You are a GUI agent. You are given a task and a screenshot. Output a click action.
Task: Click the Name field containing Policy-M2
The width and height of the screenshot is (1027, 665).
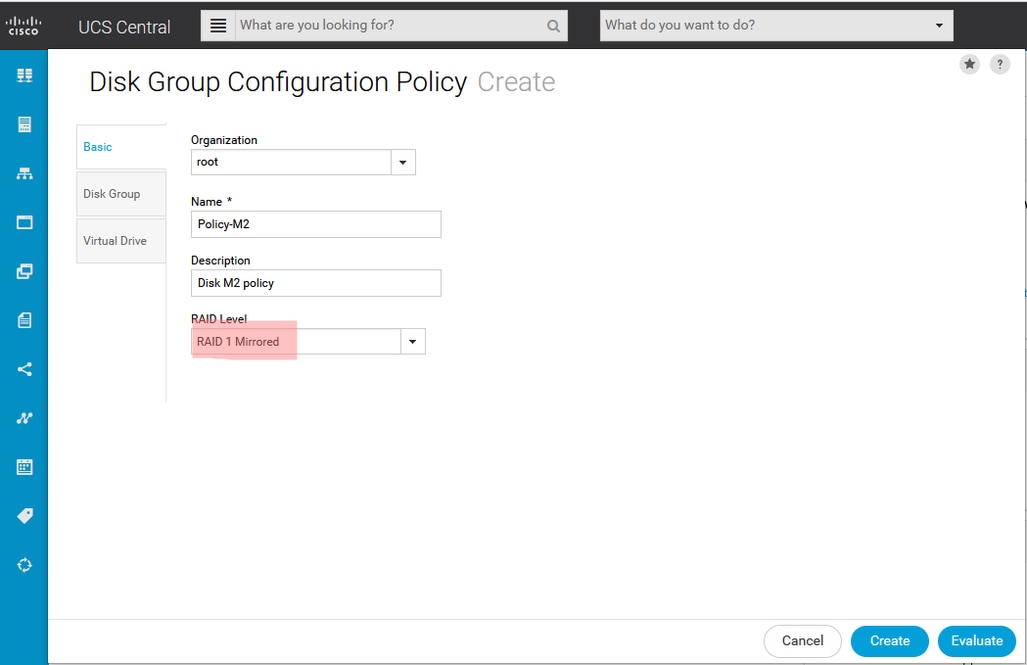(x=316, y=224)
